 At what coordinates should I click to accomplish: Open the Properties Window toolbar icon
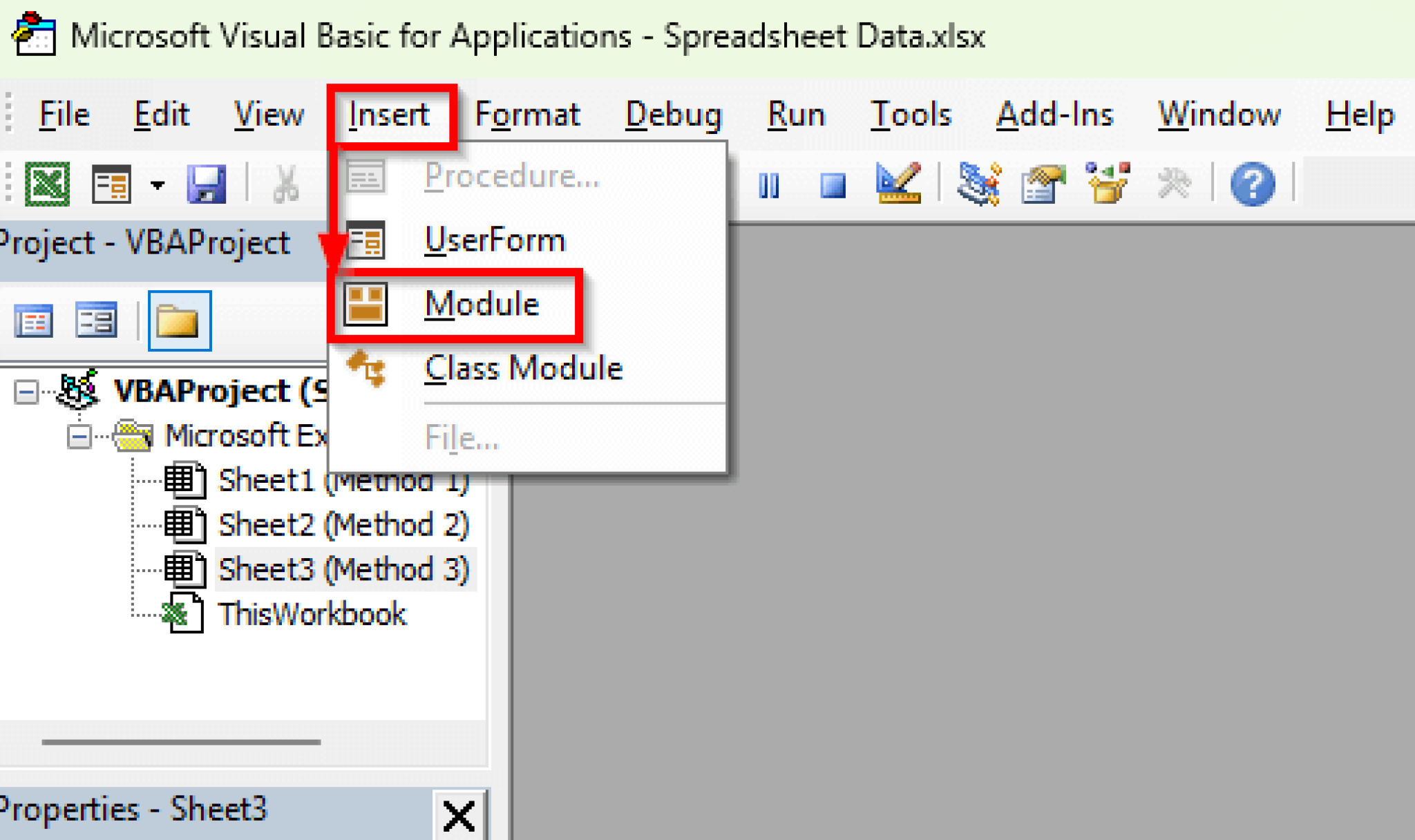coord(1043,183)
